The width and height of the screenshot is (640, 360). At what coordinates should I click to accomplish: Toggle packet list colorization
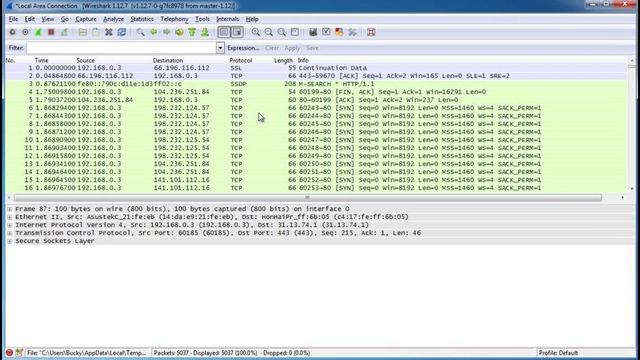pos(224,32)
